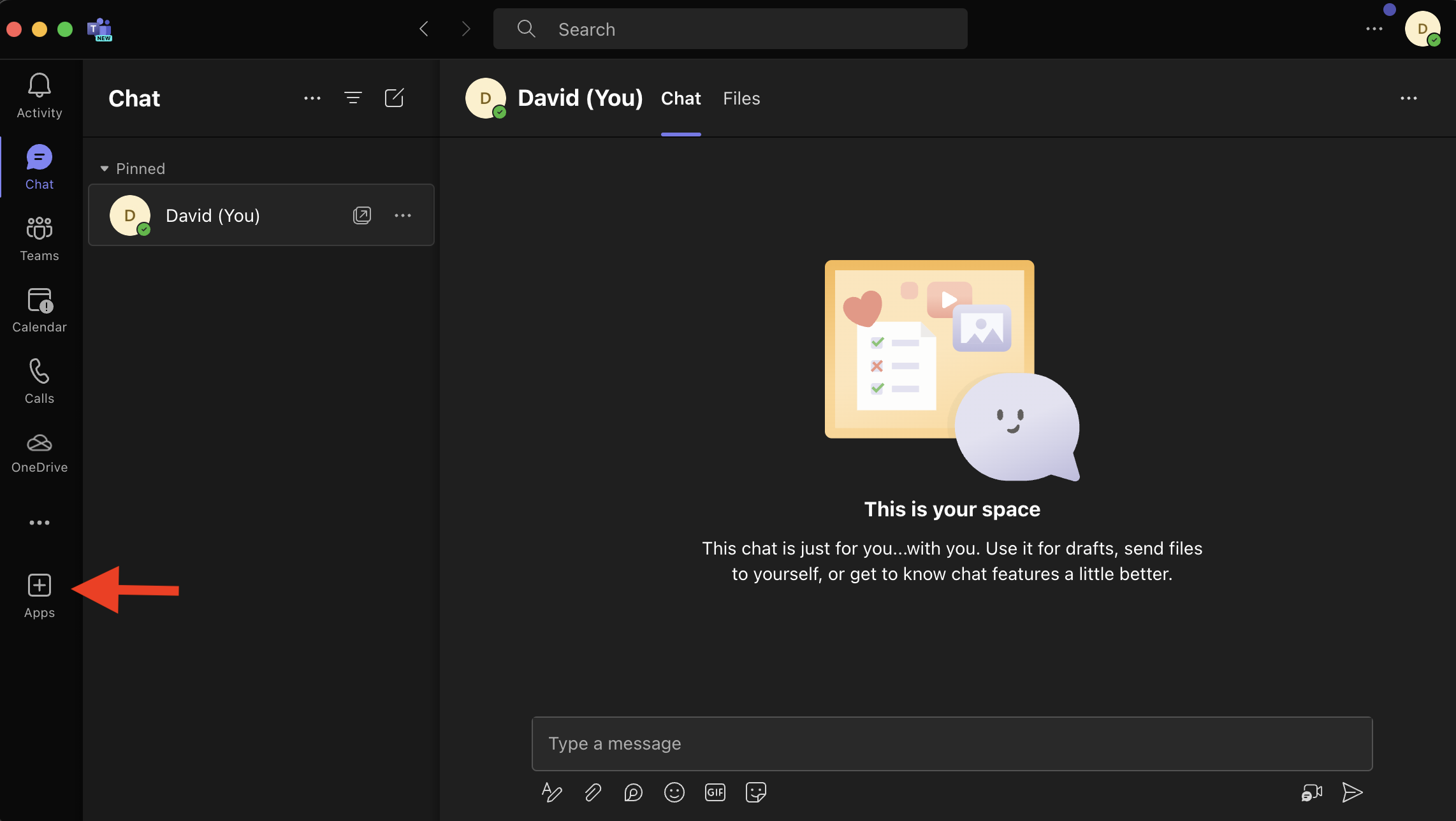Screen dimensions: 1456x821
Task: Open the Apps store icon
Action: (40, 595)
